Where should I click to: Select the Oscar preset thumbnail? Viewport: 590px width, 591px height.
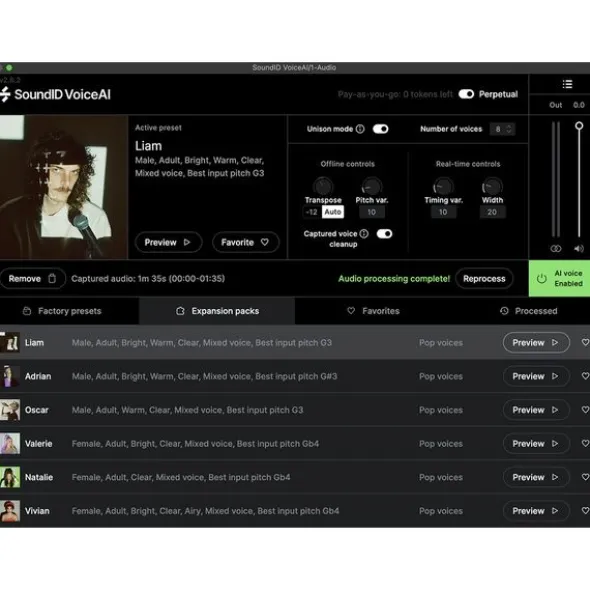10,410
